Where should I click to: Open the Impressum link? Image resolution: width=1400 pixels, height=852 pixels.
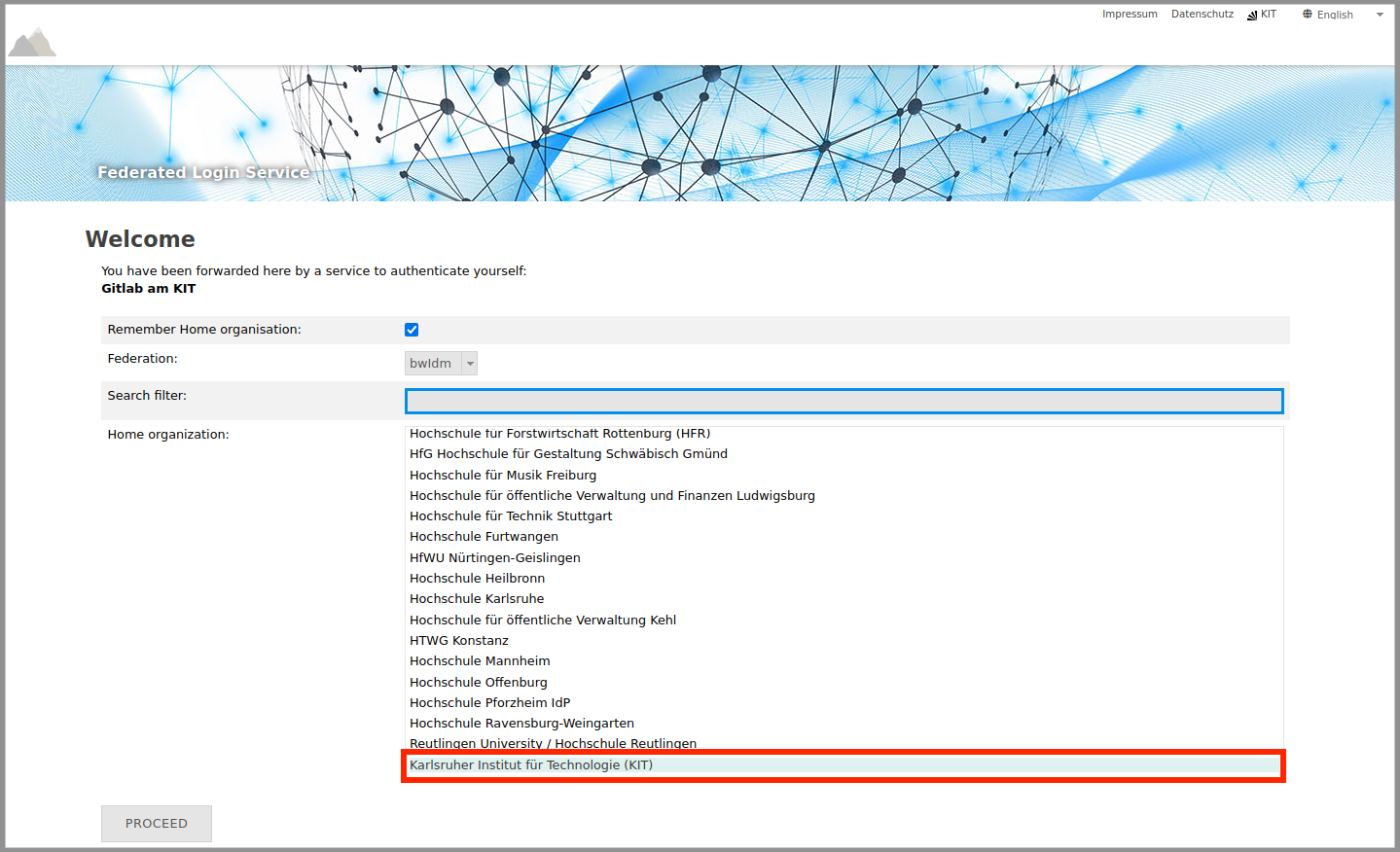tap(1130, 15)
